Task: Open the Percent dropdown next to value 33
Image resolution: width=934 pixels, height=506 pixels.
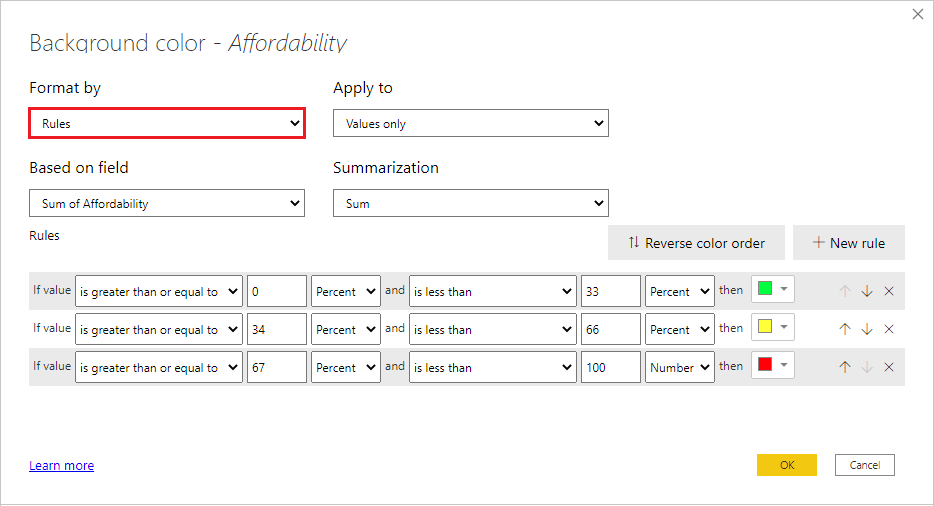Action: click(680, 291)
